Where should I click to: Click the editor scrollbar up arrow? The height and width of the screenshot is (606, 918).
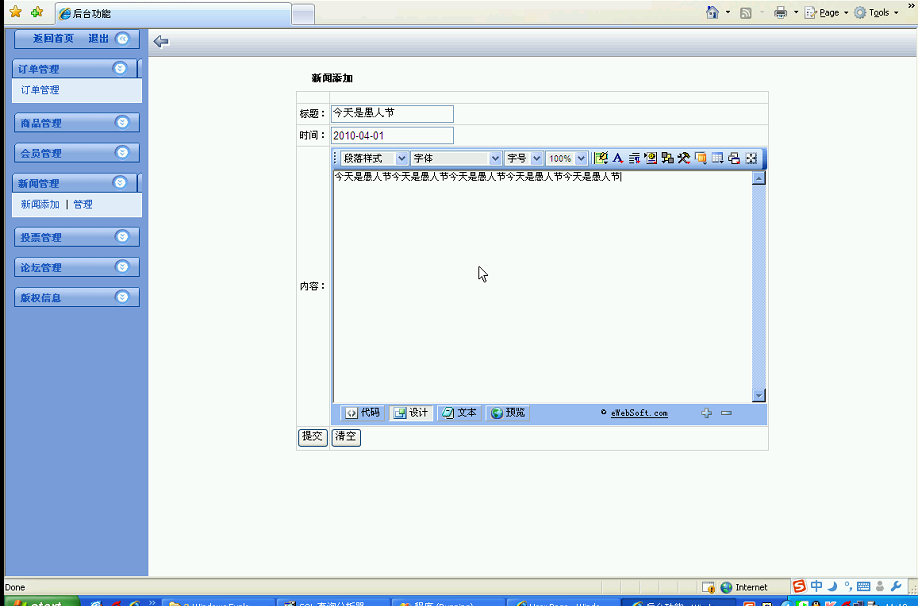tap(759, 178)
